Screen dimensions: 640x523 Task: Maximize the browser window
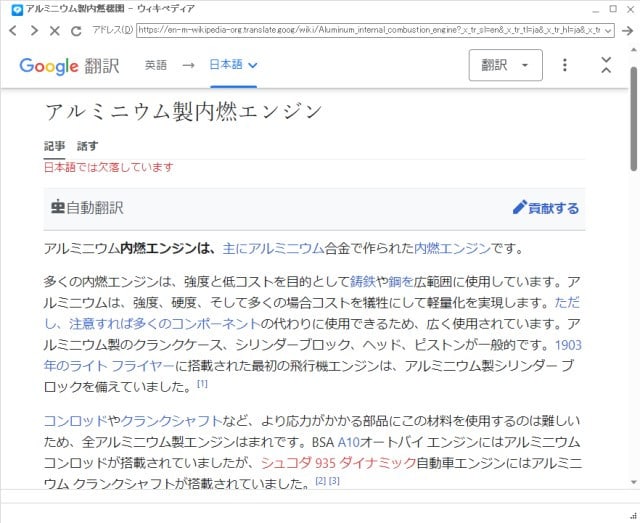pos(613,9)
